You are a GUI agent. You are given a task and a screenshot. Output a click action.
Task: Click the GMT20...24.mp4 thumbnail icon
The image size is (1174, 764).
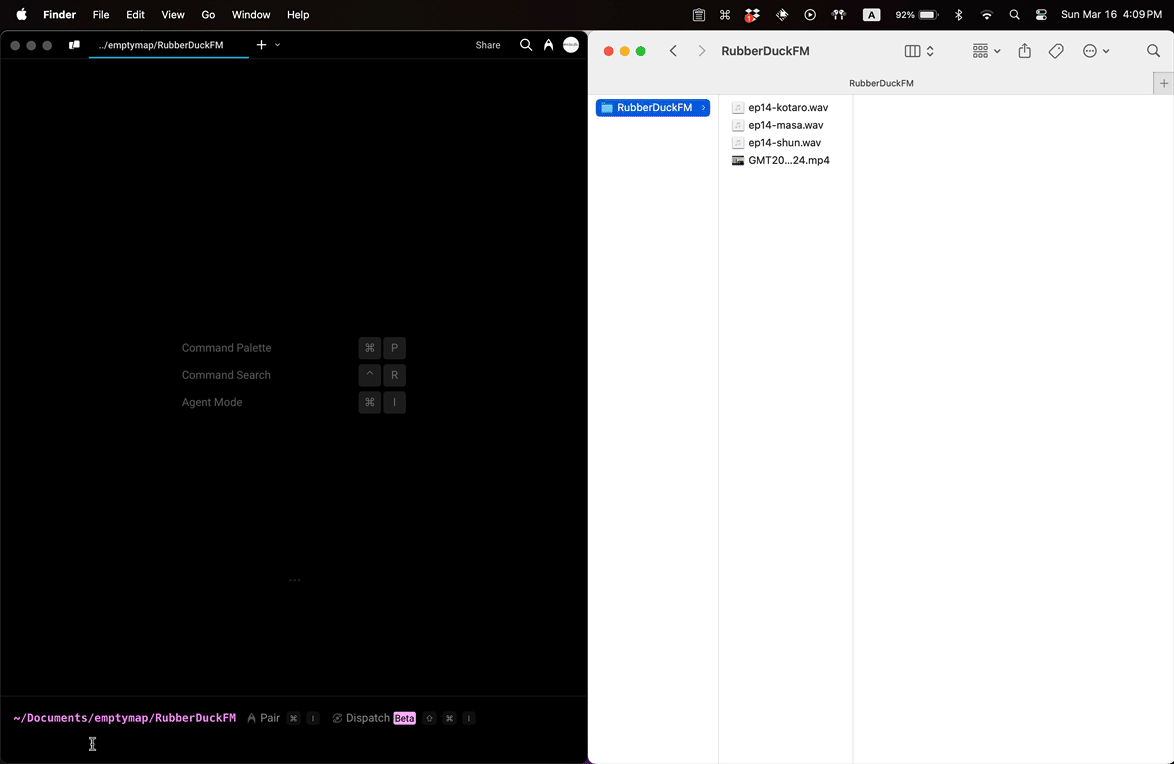point(738,160)
